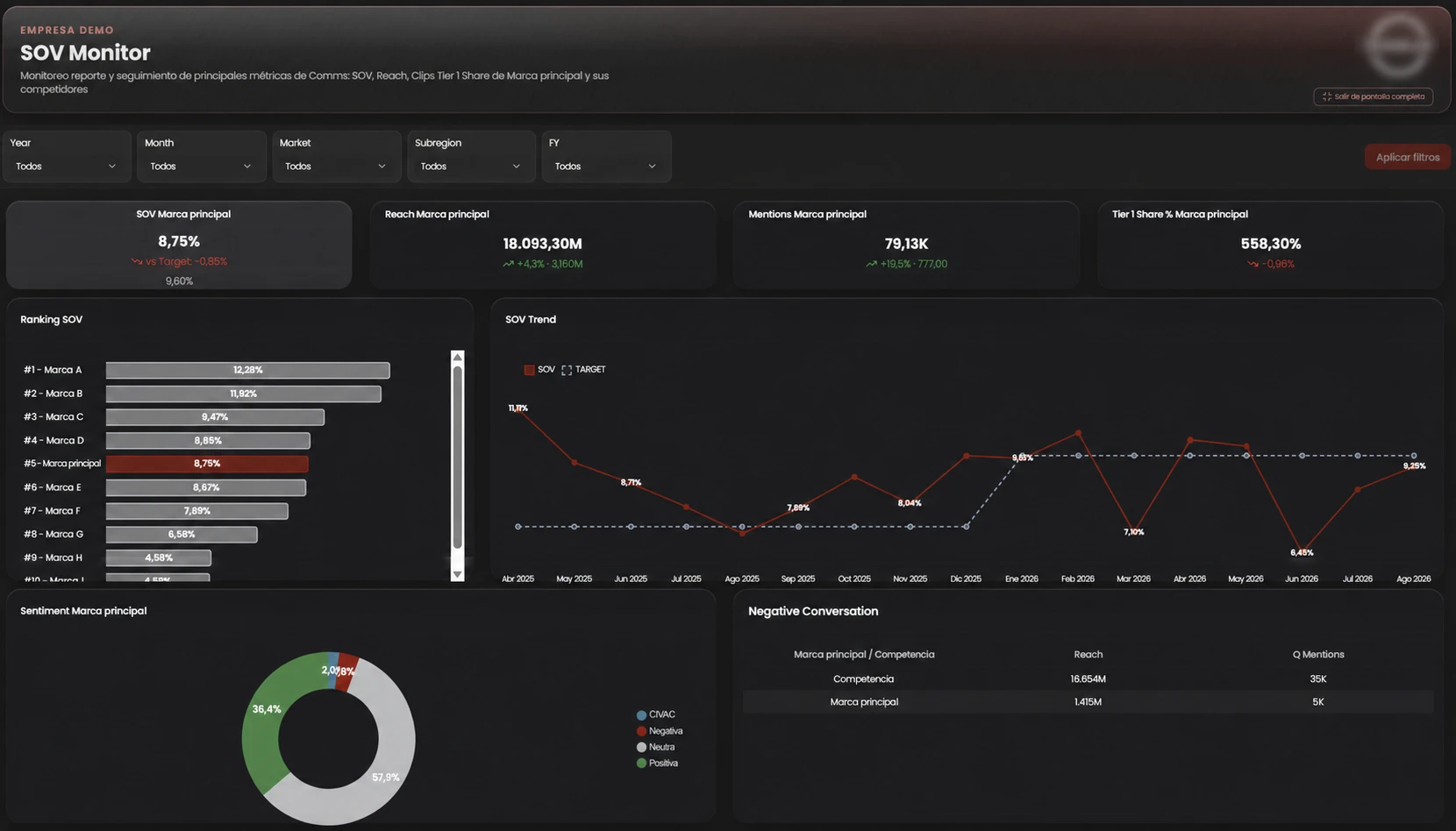Click the exit fullscreen icon button
Screen dimensions: 1456x831
1373,96
